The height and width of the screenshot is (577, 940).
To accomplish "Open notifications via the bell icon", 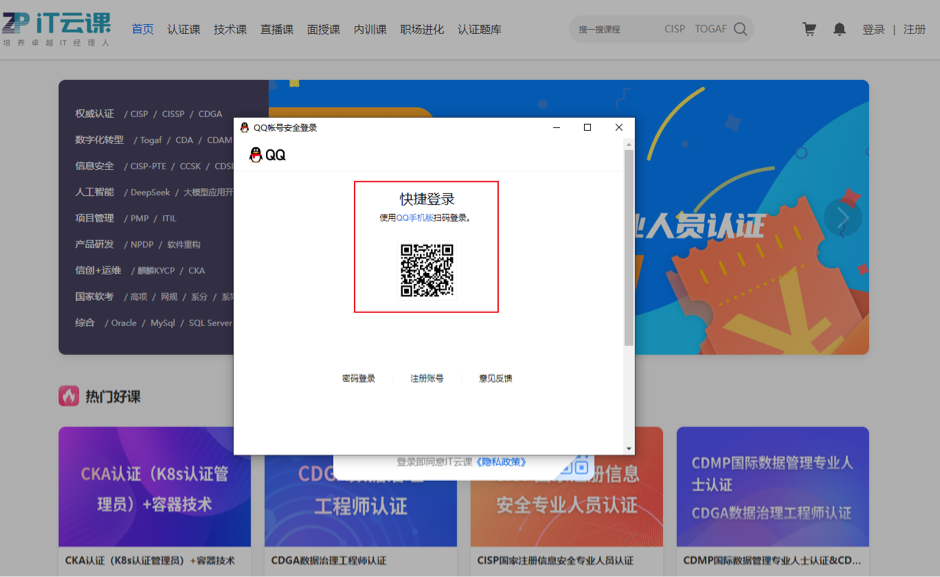I will (839, 30).
